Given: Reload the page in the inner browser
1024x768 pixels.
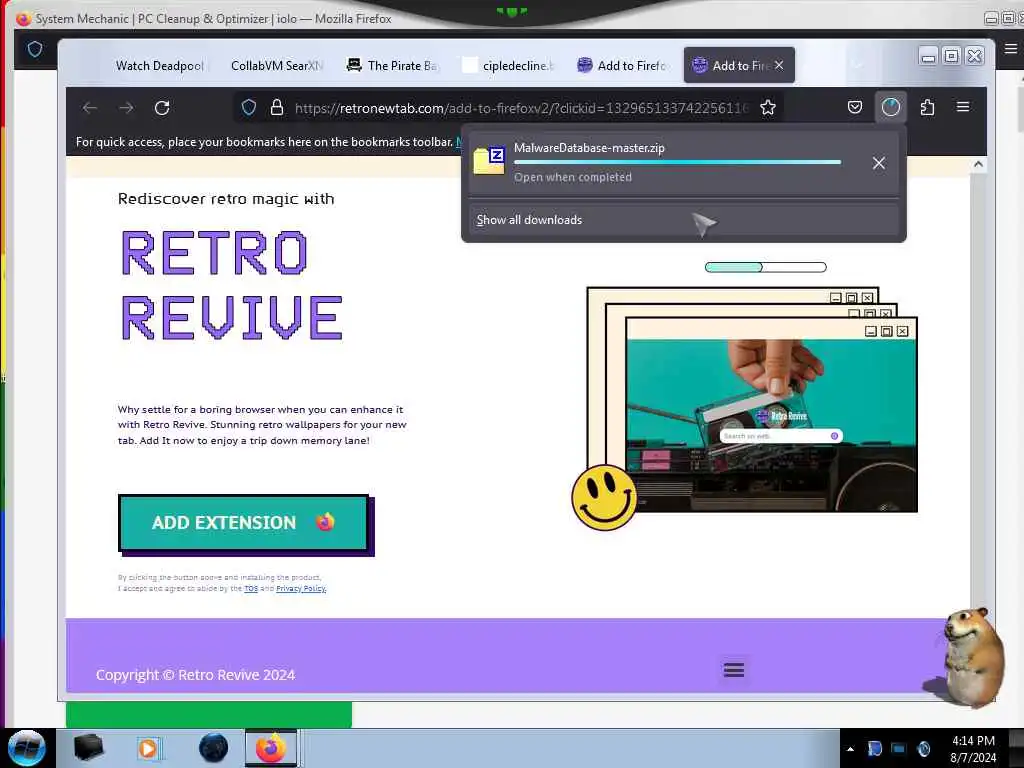Looking at the screenshot, I should [162, 108].
